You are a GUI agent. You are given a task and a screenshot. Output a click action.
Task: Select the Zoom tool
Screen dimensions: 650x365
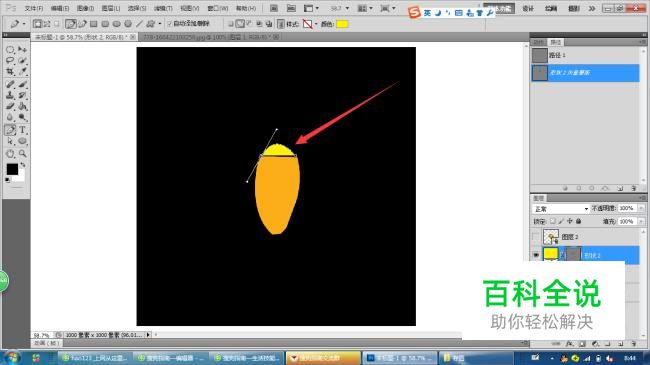pyautogui.click(x=22, y=153)
